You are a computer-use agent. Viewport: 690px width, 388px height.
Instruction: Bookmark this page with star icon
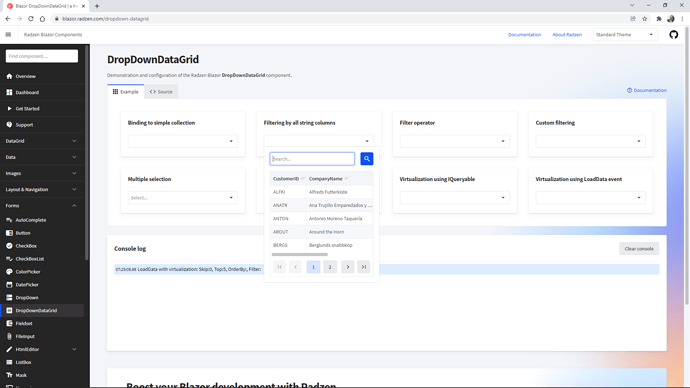click(x=645, y=18)
